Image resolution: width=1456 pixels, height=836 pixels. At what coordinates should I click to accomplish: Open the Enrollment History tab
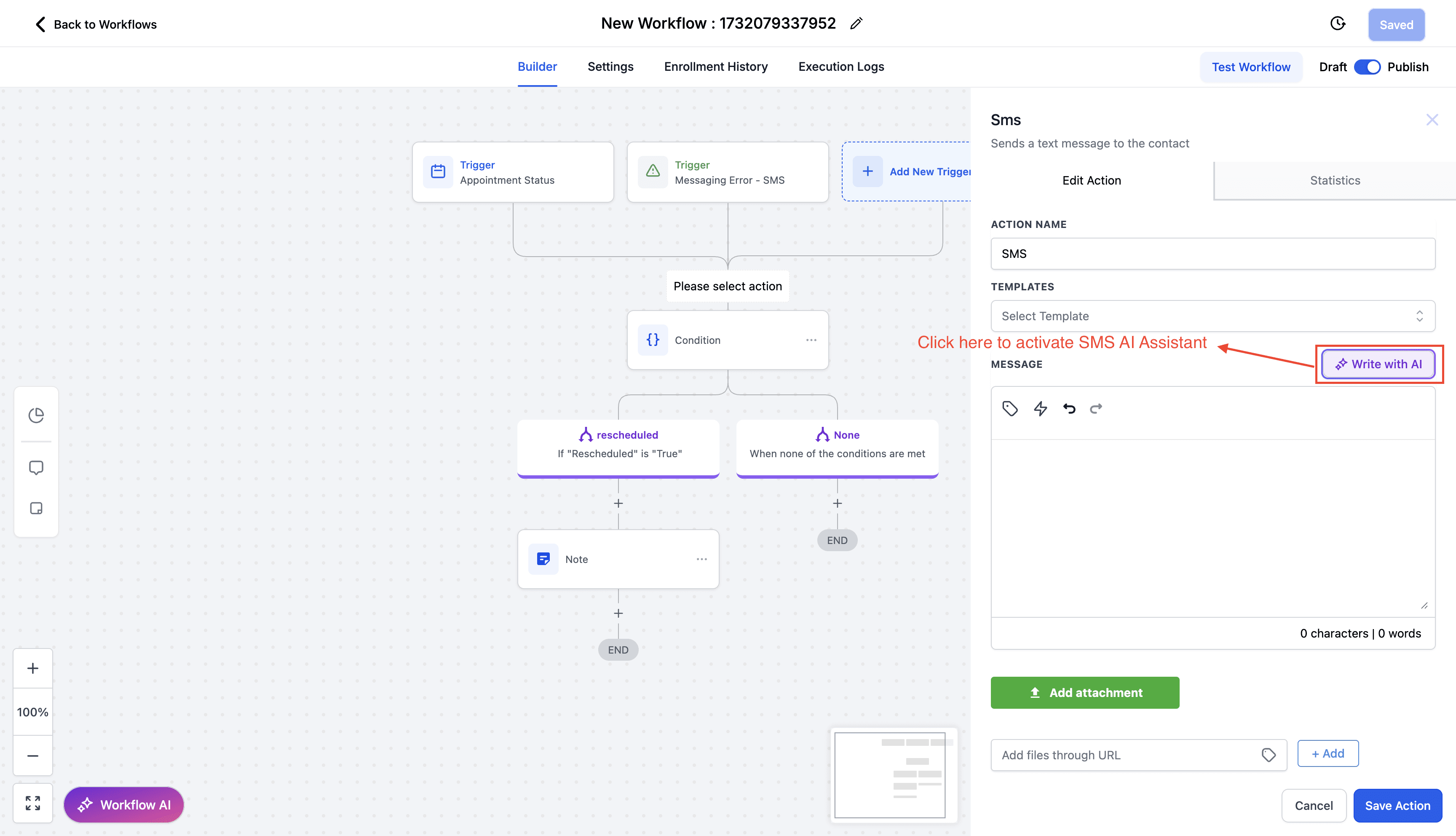[x=716, y=67]
